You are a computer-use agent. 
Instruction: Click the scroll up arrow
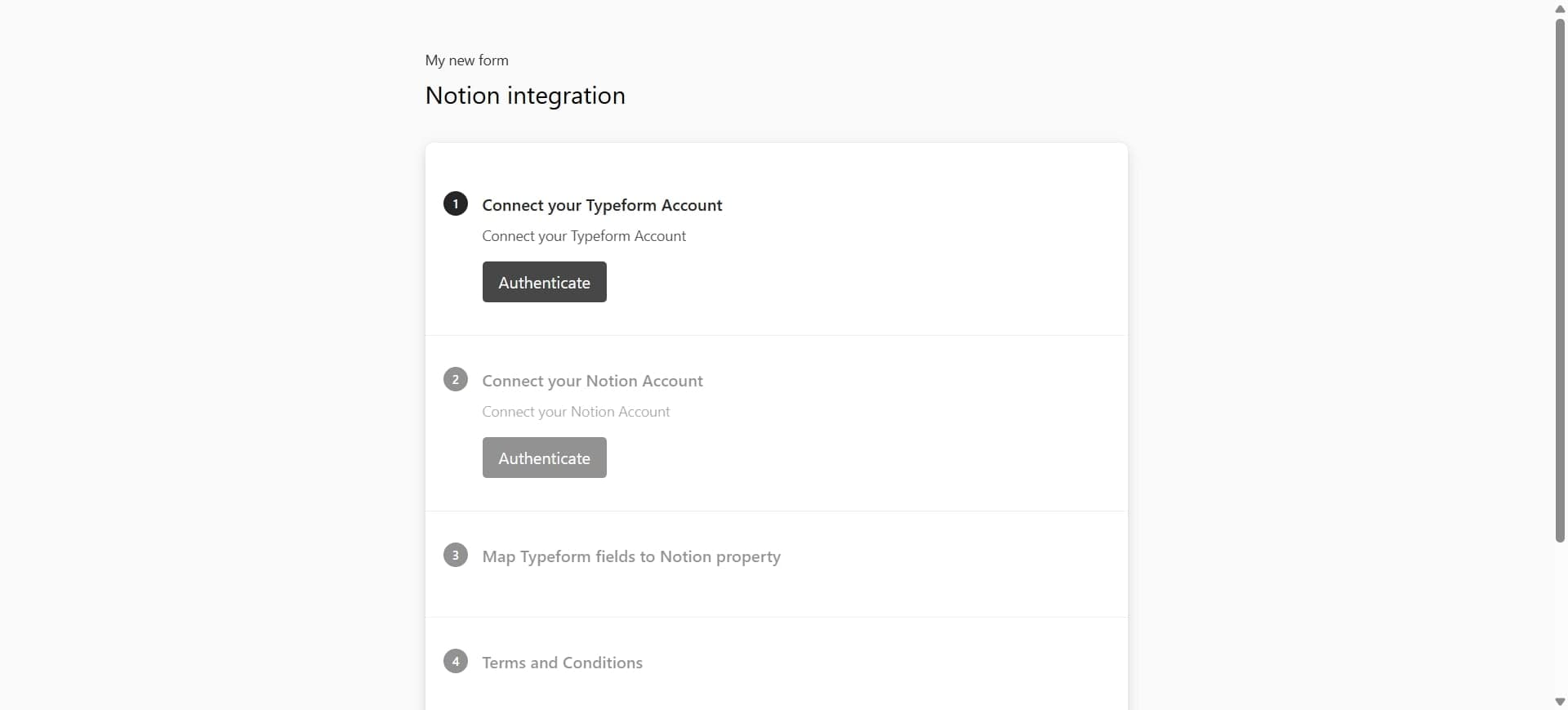pyautogui.click(x=1558, y=8)
